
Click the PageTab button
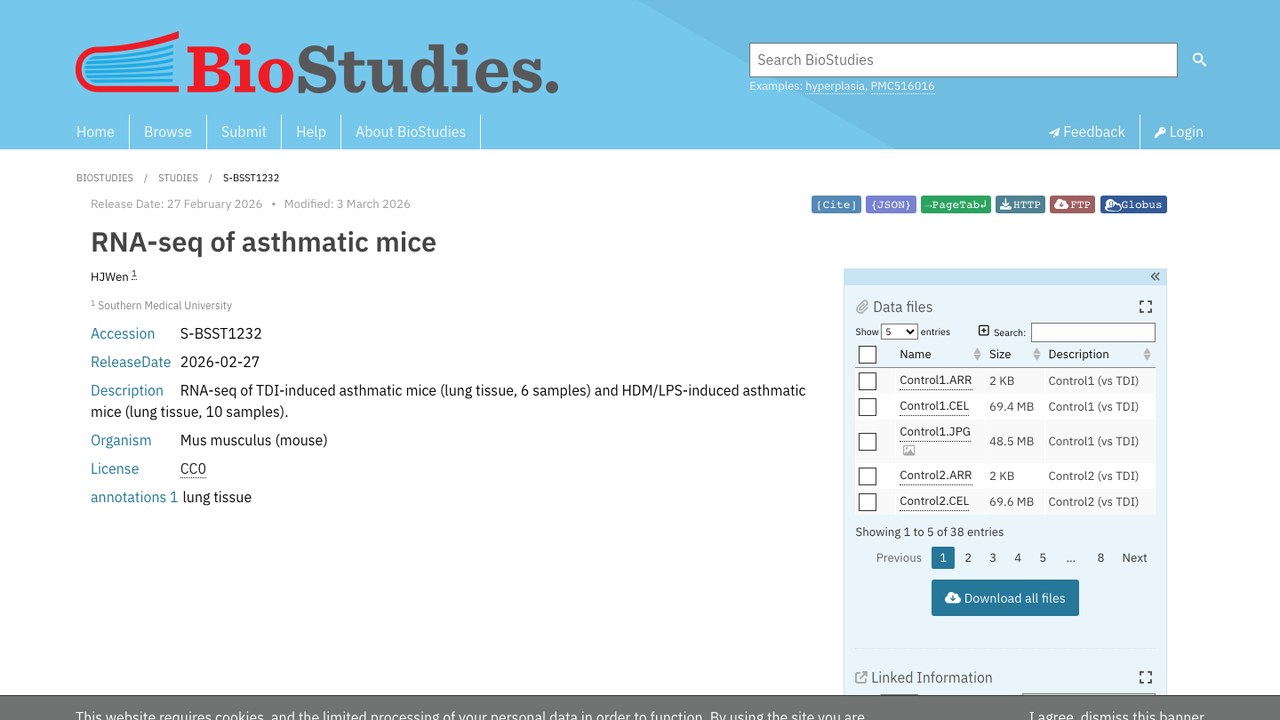click(x=956, y=205)
